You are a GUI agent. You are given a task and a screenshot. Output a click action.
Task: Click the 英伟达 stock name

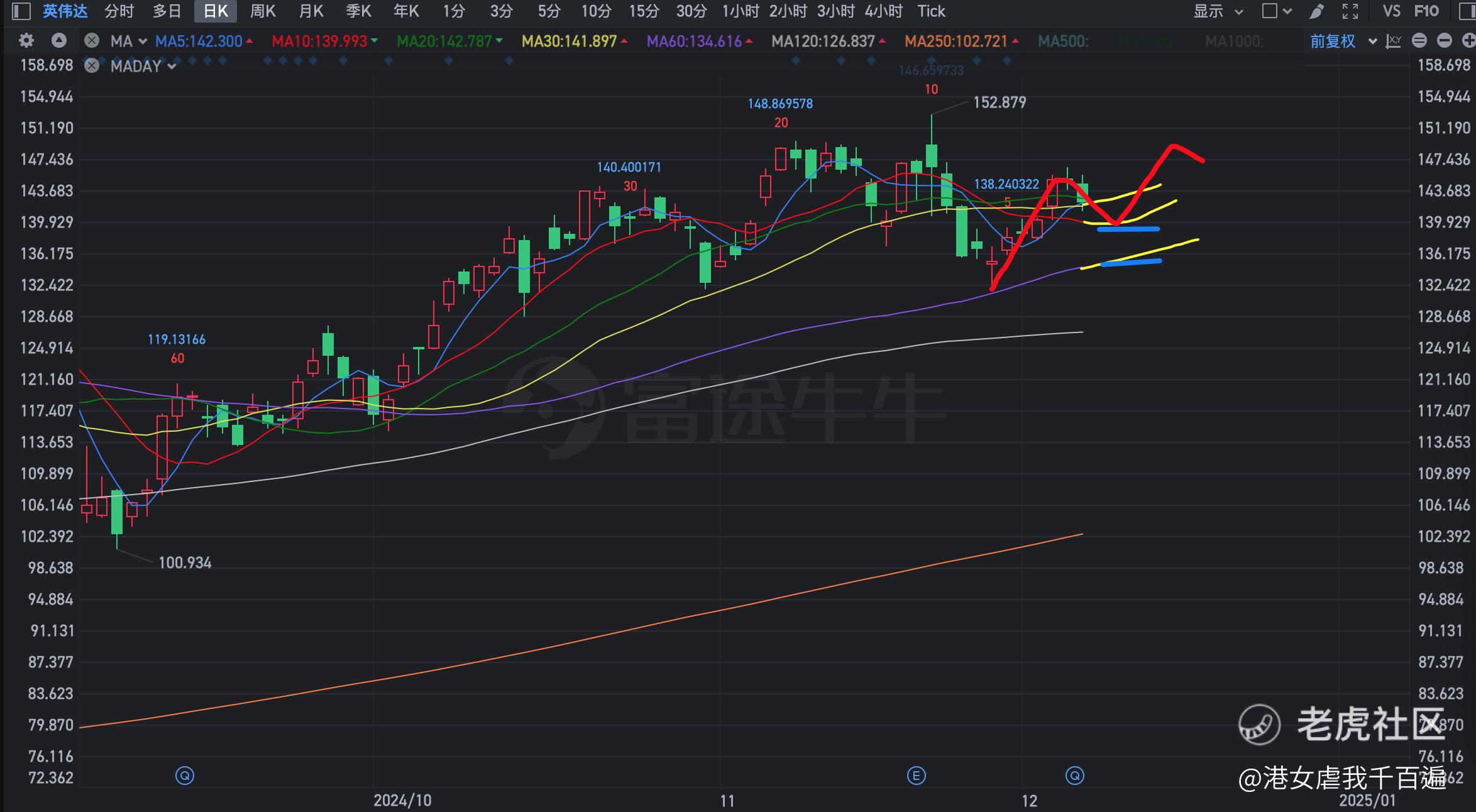coord(65,11)
